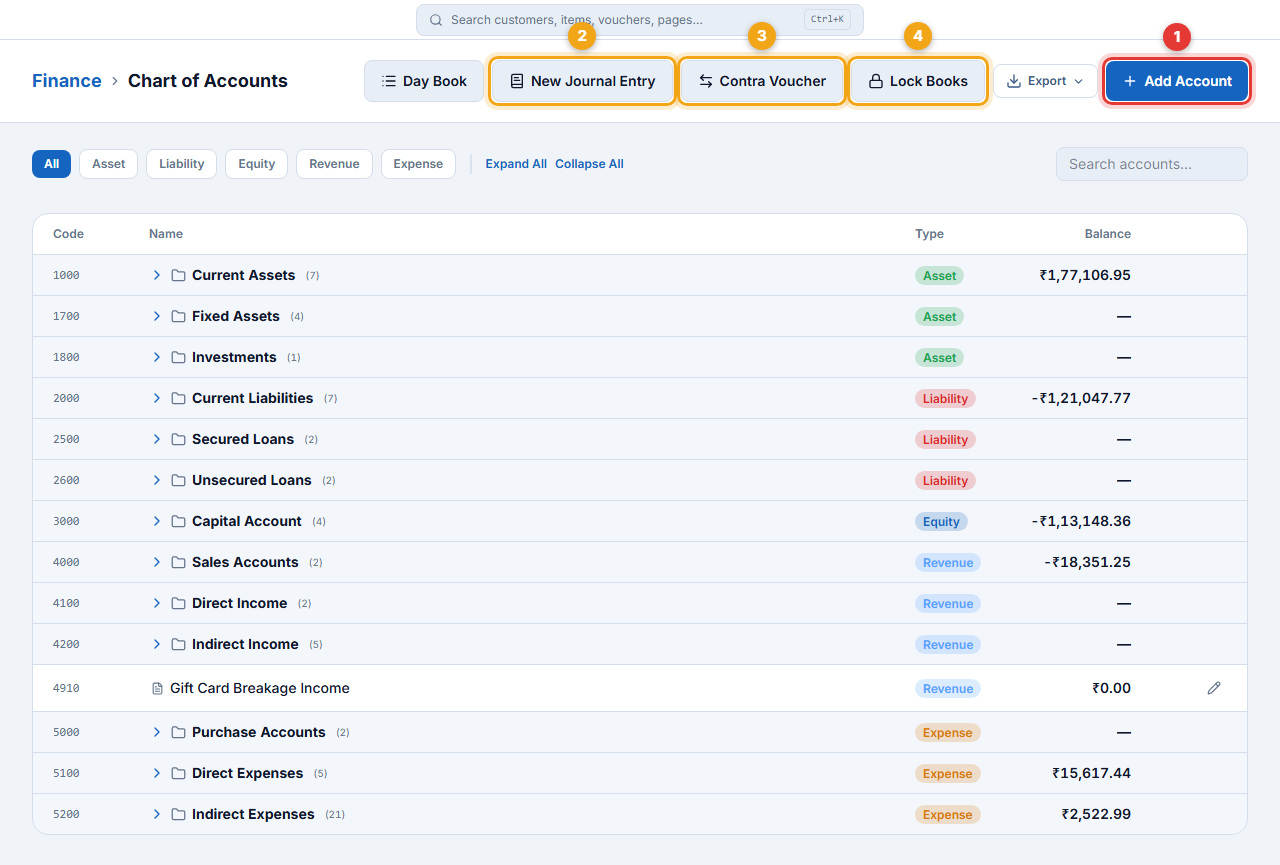Click the folder icon beside Indirect Expenses
This screenshot has width=1280, height=865.
tap(178, 814)
